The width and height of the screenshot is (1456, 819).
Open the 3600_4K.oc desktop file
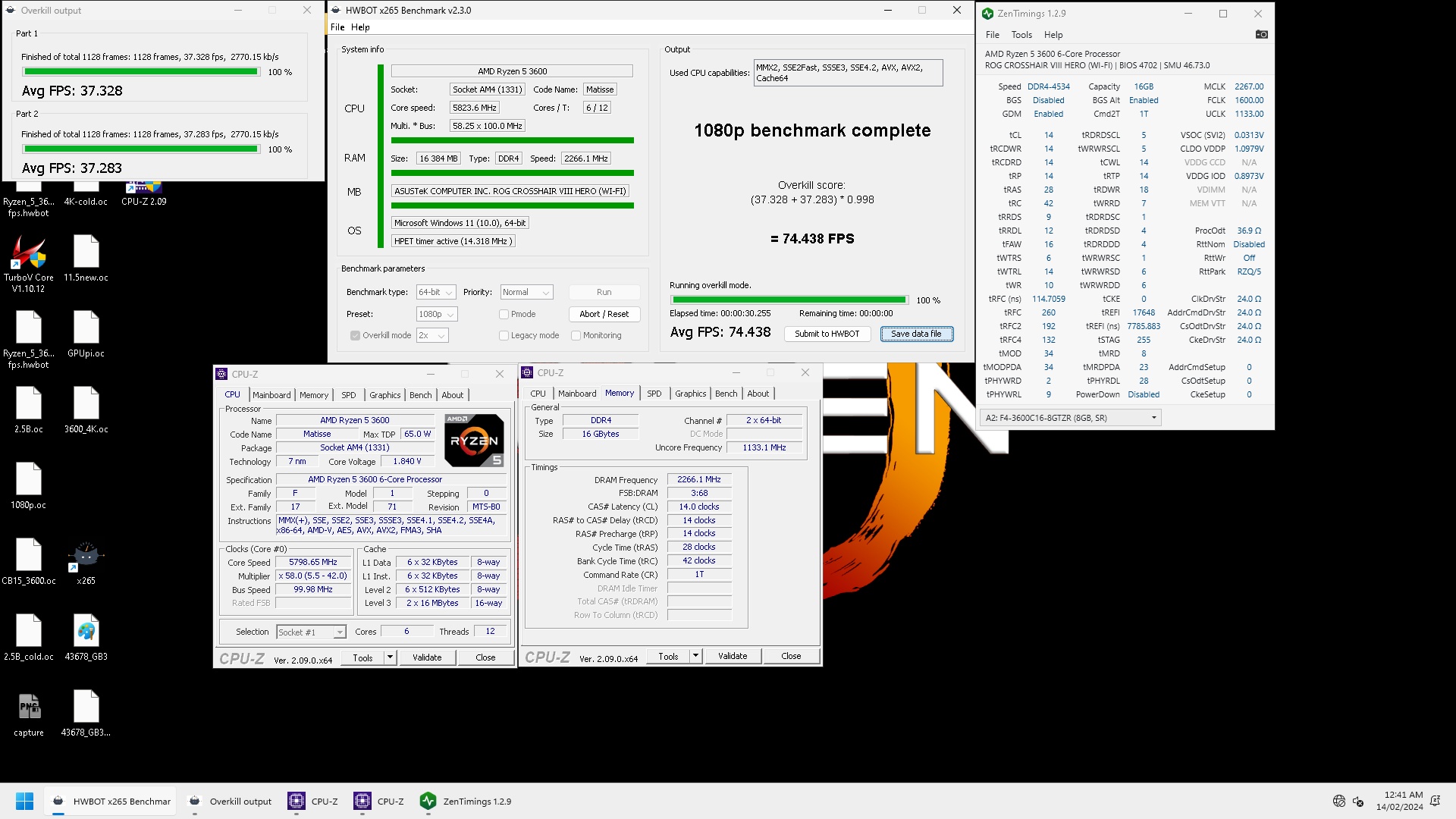coord(86,409)
